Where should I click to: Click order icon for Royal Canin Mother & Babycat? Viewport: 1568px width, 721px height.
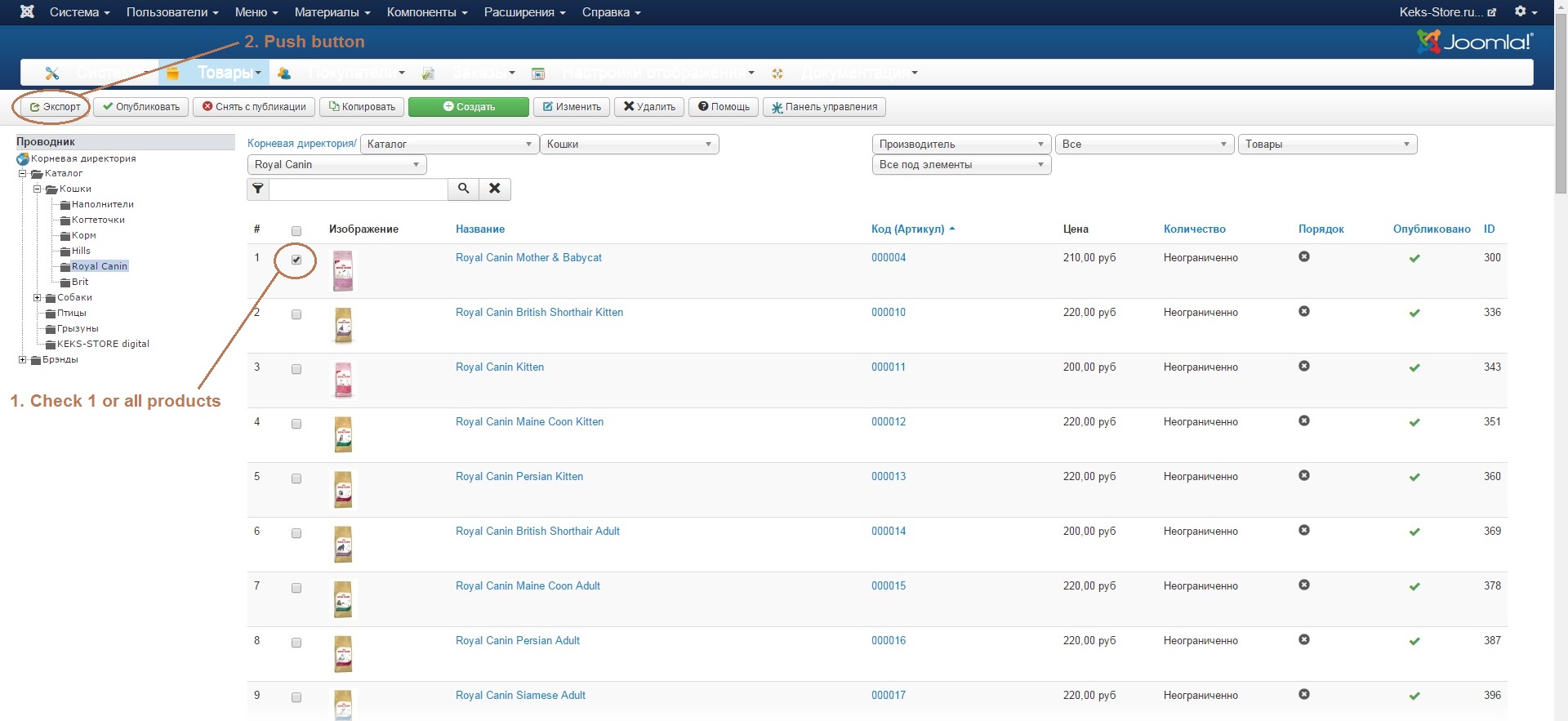(x=1304, y=256)
